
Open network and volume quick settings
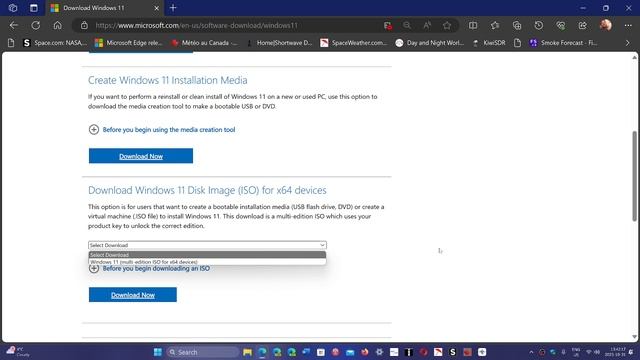click(593, 352)
